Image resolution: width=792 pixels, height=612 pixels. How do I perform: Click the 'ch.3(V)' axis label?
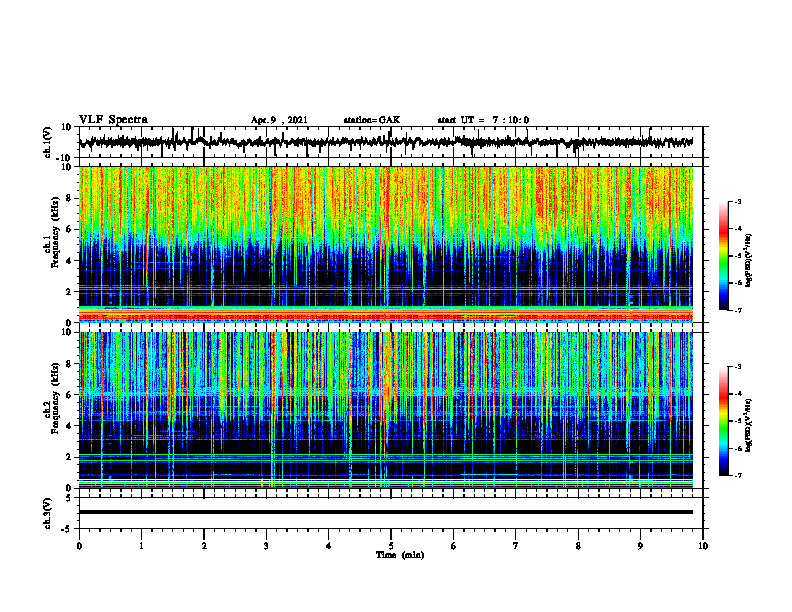[x=48, y=513]
